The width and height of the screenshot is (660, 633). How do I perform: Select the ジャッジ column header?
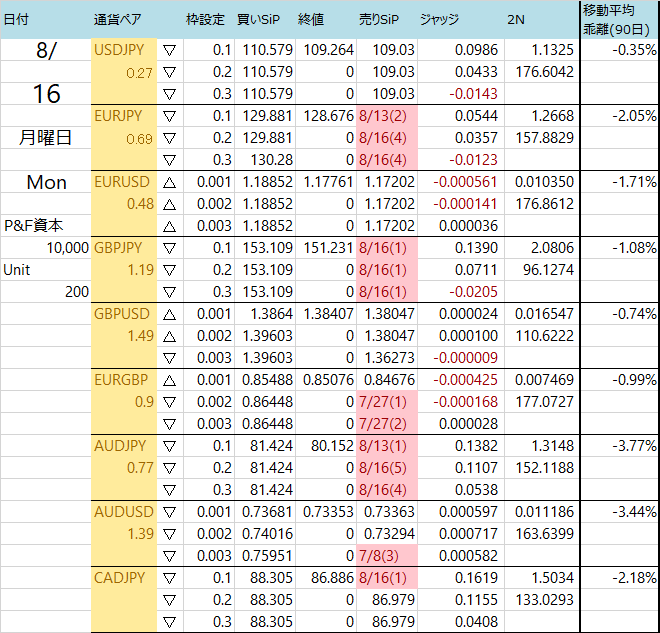(439, 20)
